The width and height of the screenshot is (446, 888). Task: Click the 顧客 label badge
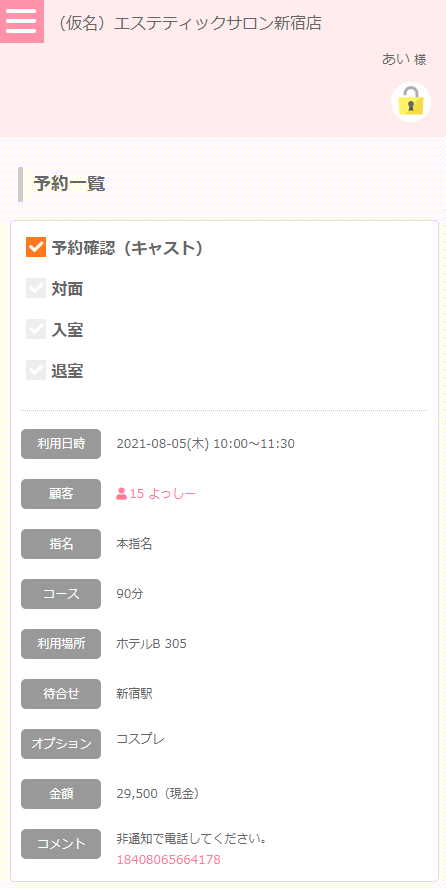click(61, 494)
